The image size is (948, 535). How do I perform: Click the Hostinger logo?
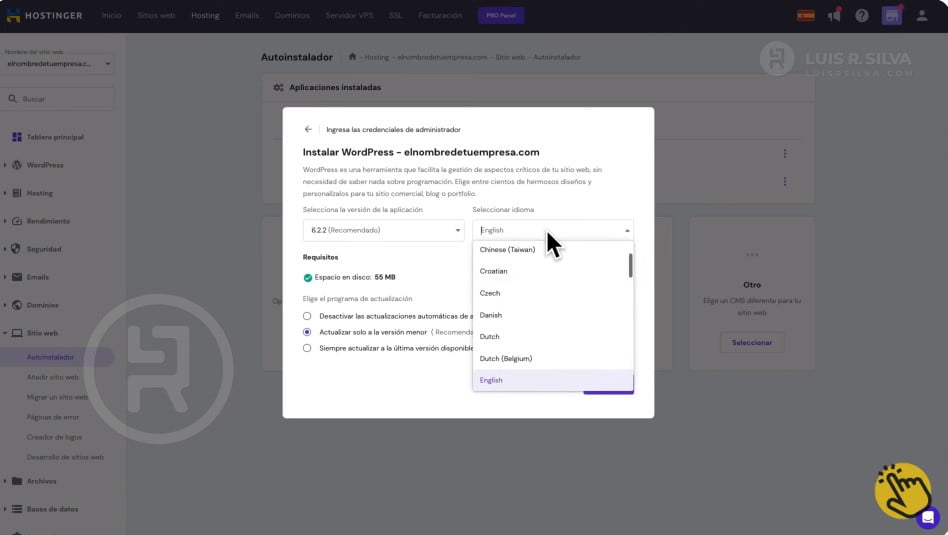point(44,15)
